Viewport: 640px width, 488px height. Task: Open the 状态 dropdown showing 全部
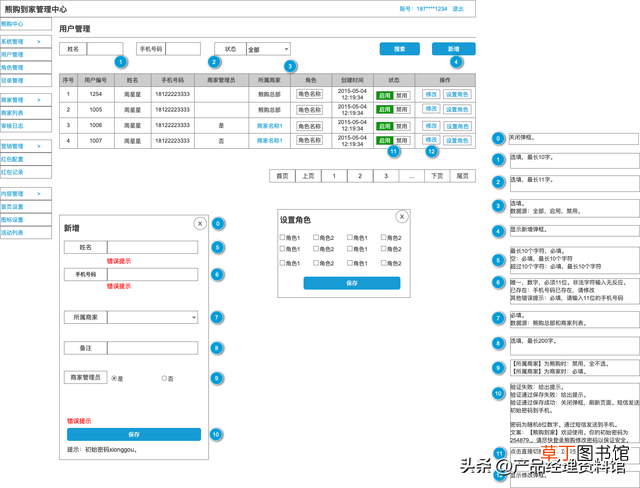(268, 49)
